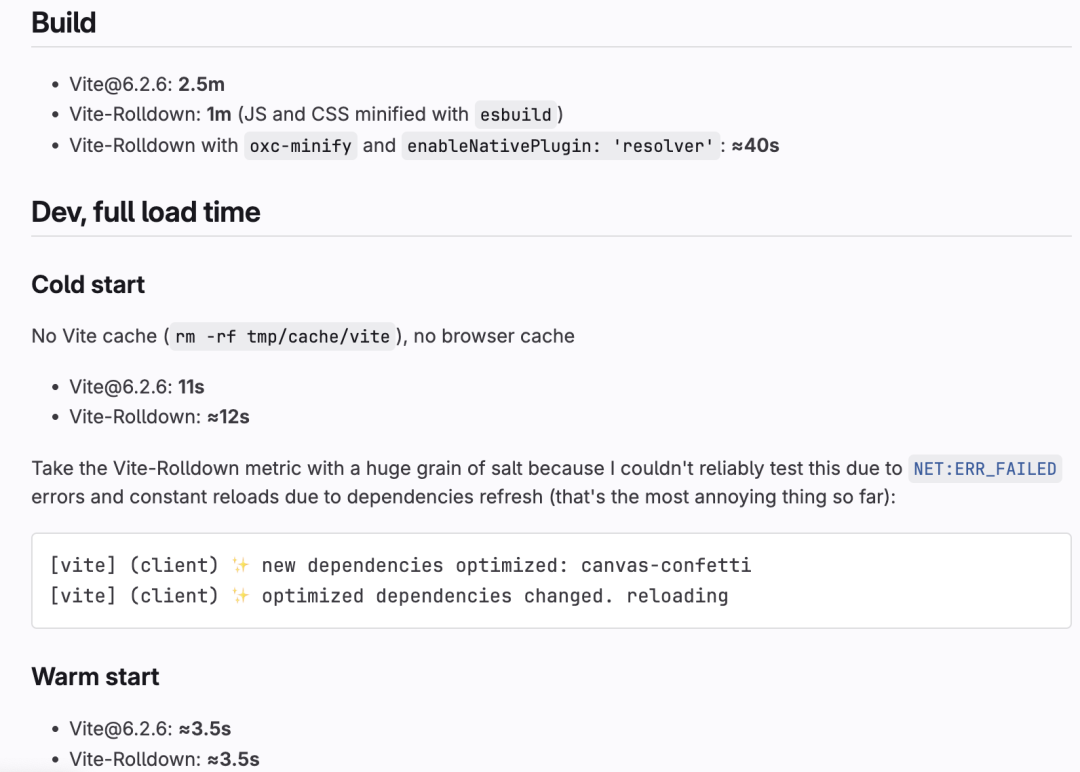1080x772 pixels.
Task: Click first sparkle emoji in log block
Action: click(240, 565)
